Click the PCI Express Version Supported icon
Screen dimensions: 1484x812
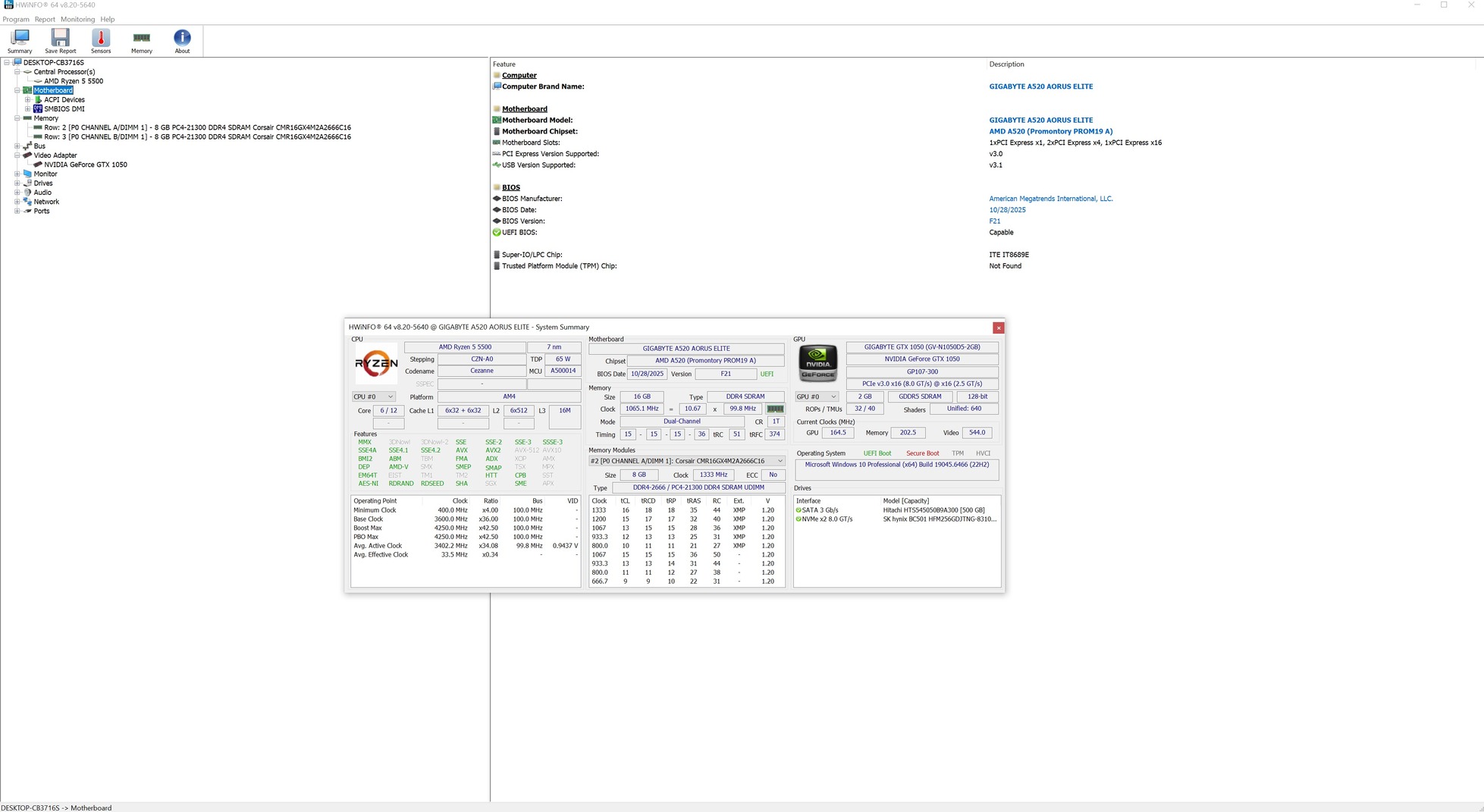[497, 154]
